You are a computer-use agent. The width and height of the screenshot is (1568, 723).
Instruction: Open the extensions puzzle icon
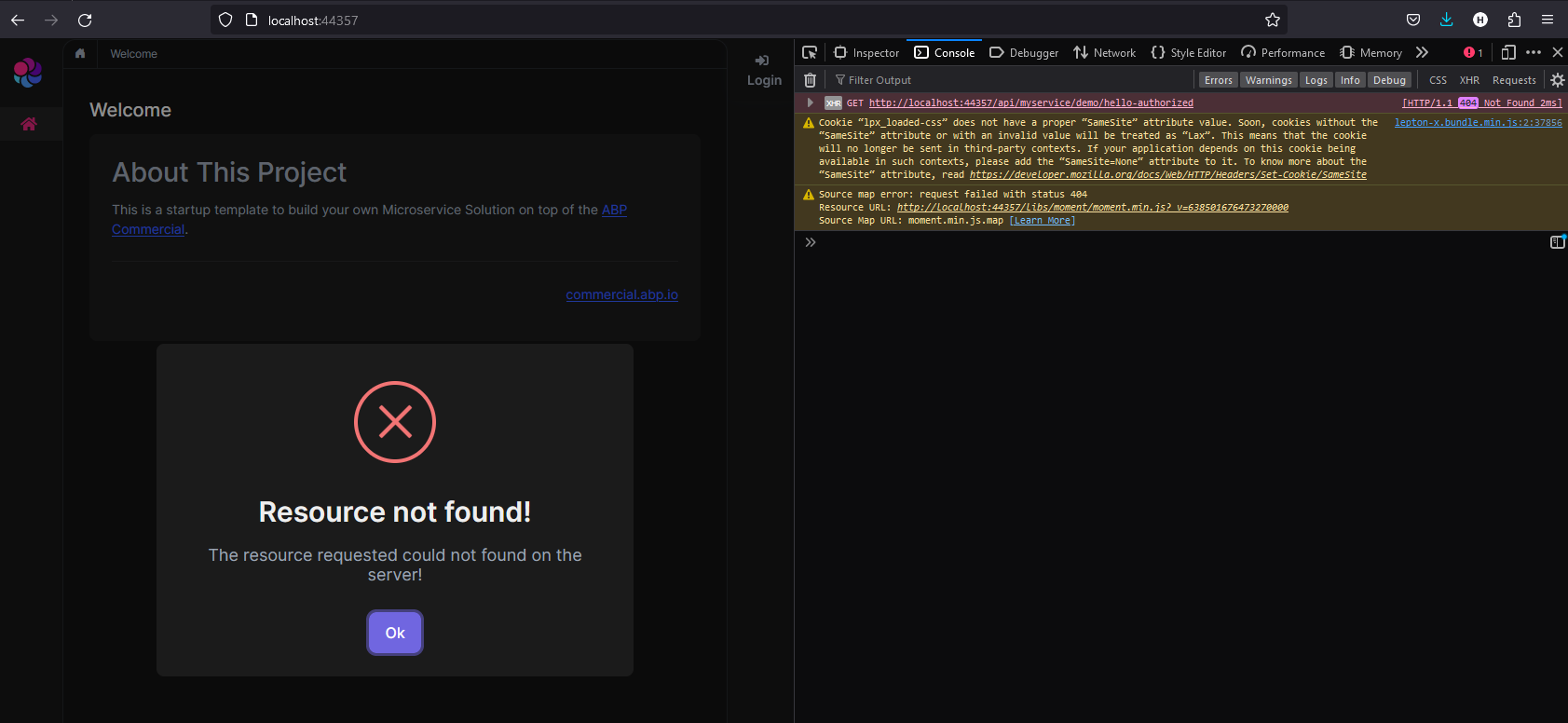click(x=1514, y=20)
